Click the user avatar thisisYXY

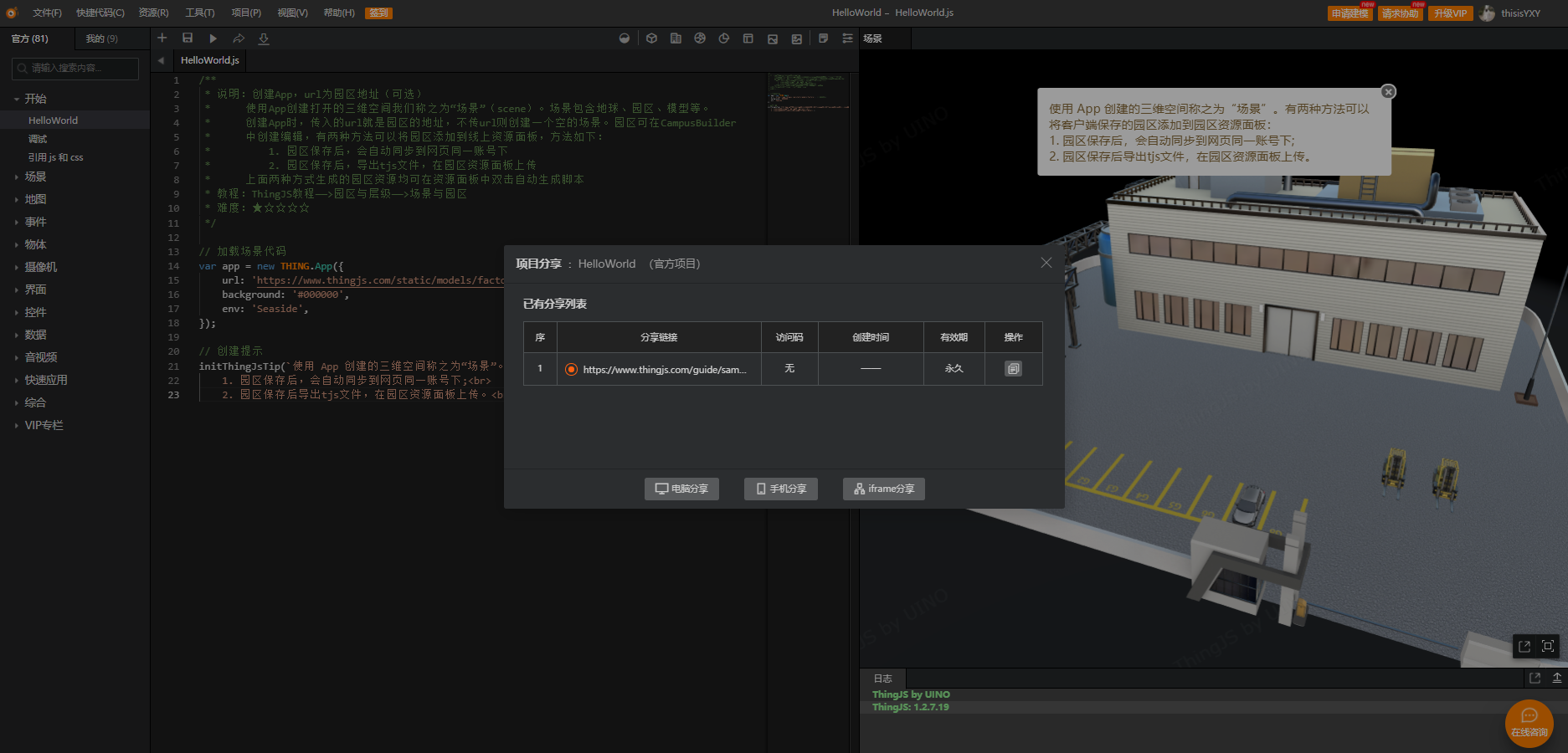click(x=1488, y=13)
